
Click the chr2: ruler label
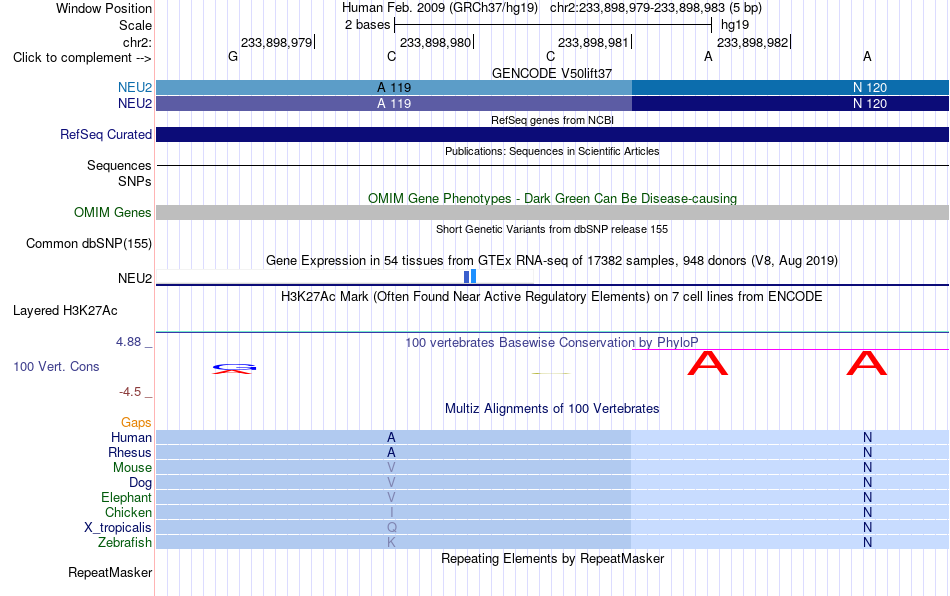click(x=137, y=42)
